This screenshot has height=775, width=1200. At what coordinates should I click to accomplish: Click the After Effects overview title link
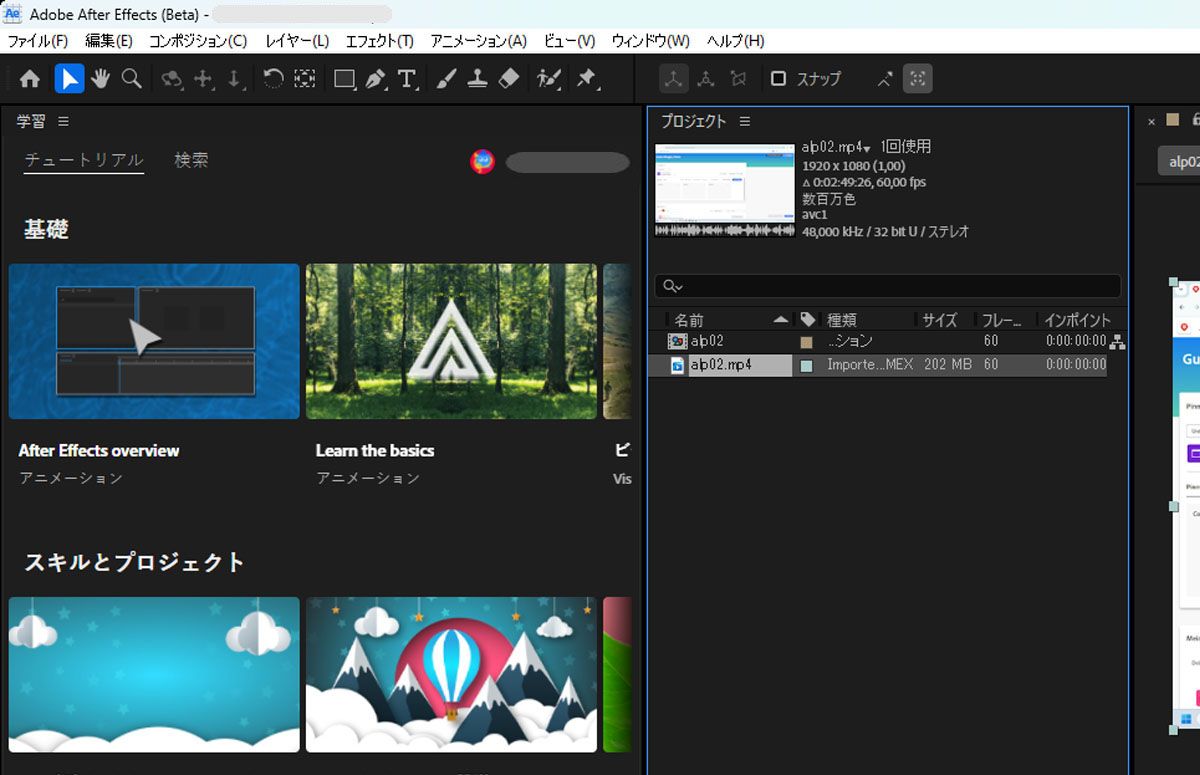(x=99, y=451)
